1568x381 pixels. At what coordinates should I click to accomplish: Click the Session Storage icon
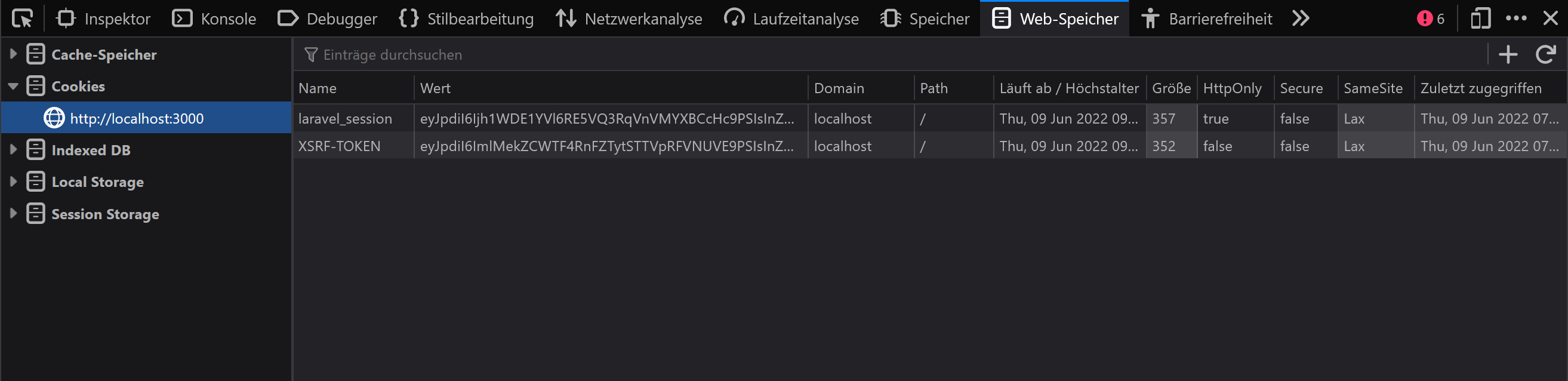[x=36, y=214]
